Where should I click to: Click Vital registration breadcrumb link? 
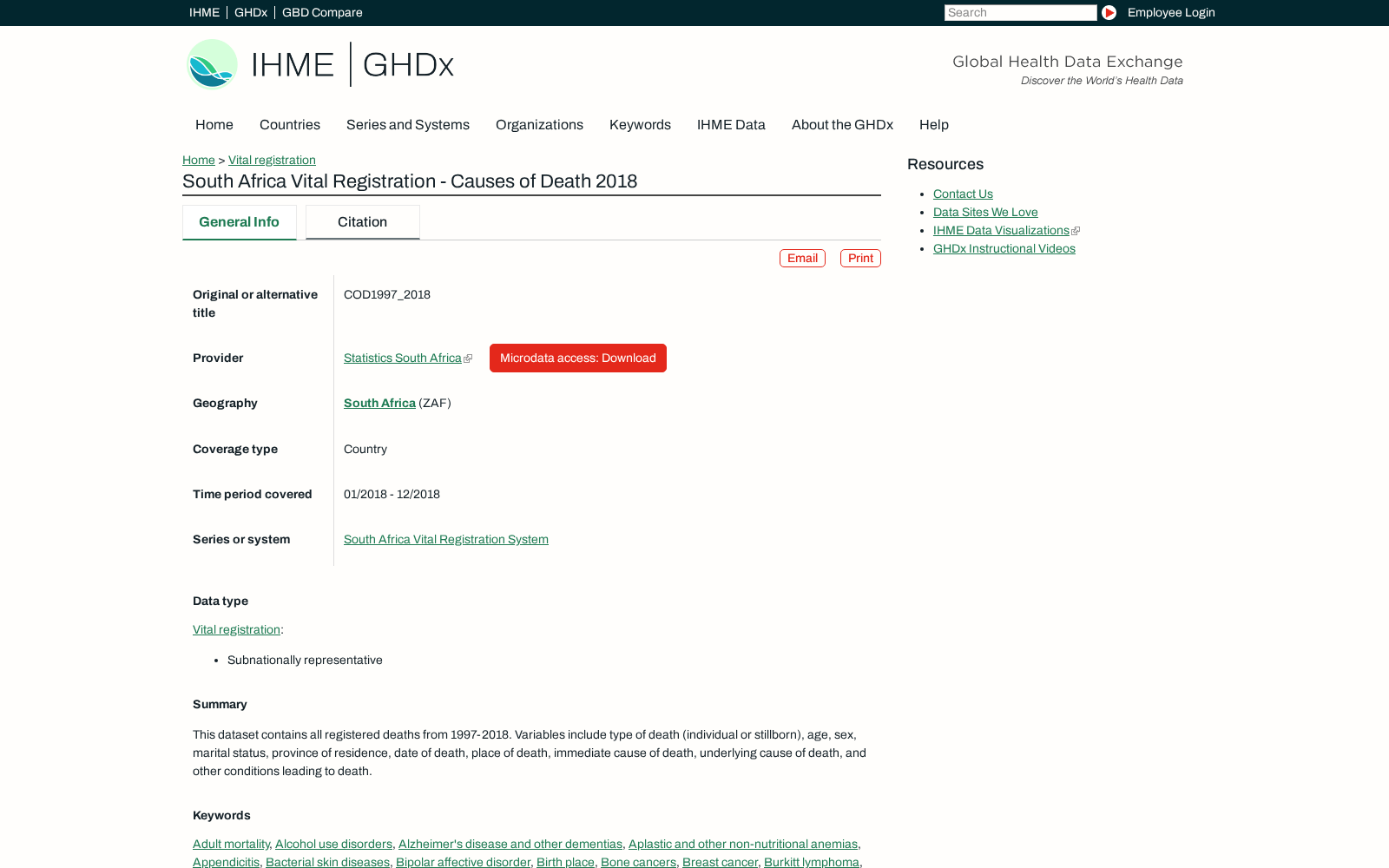(x=272, y=160)
